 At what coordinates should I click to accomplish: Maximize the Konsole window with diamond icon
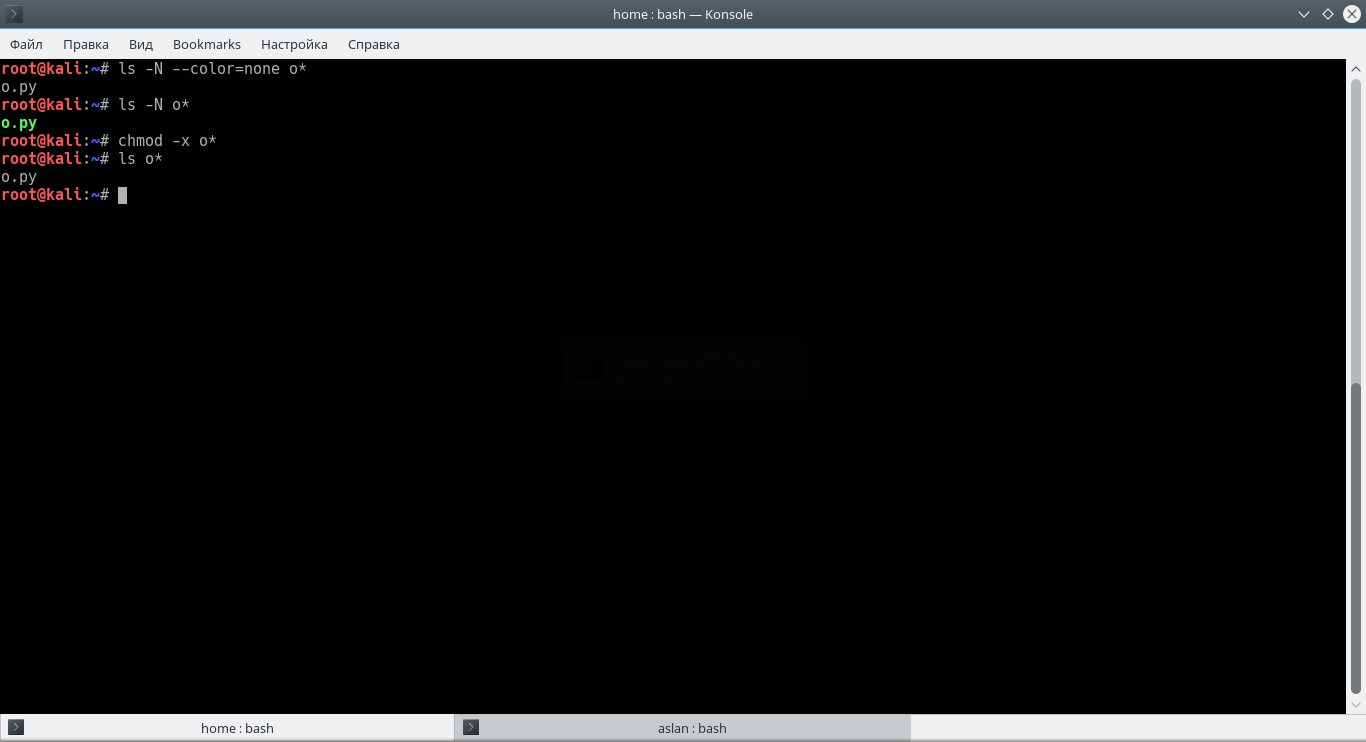[1328, 14]
